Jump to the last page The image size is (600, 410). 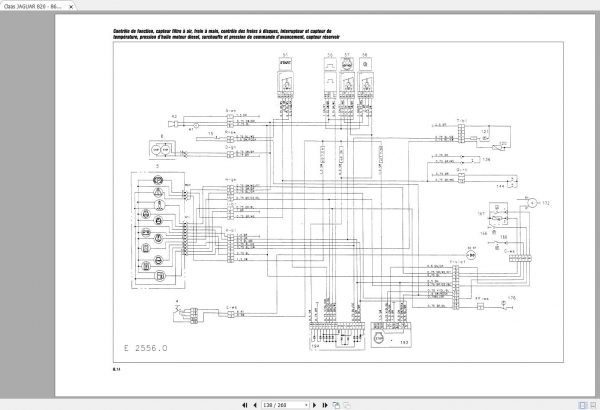(325, 405)
